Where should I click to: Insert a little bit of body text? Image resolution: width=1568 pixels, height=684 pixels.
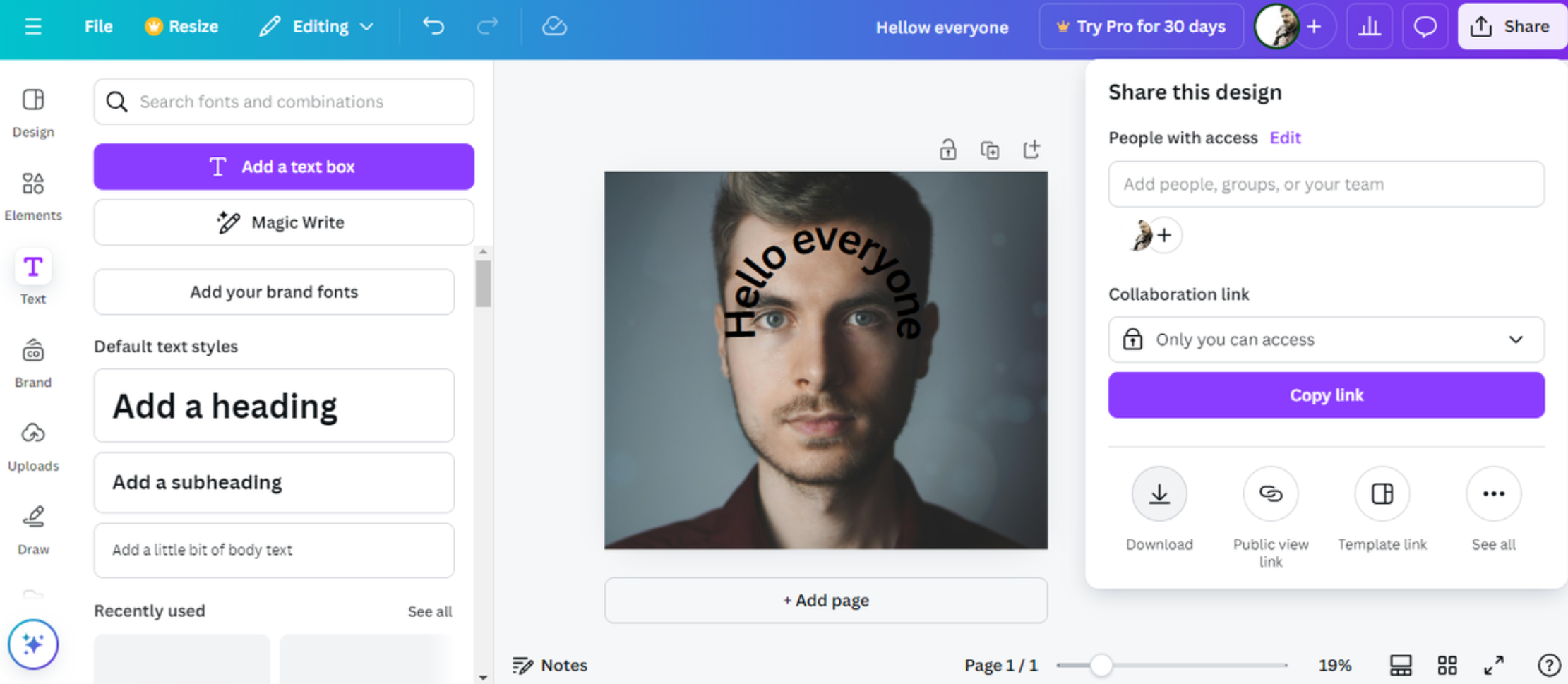274,550
